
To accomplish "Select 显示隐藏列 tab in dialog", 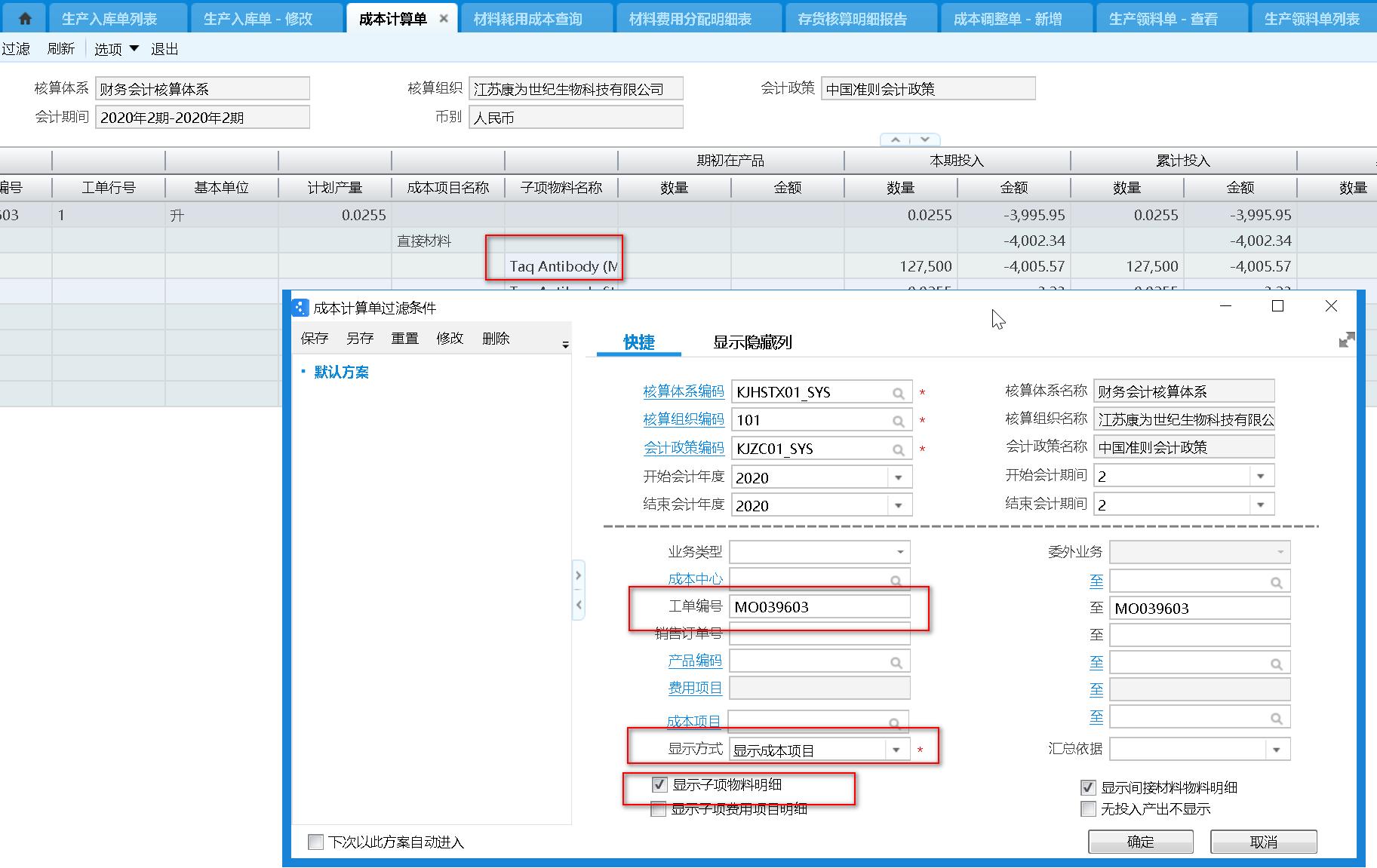I will coord(752,342).
